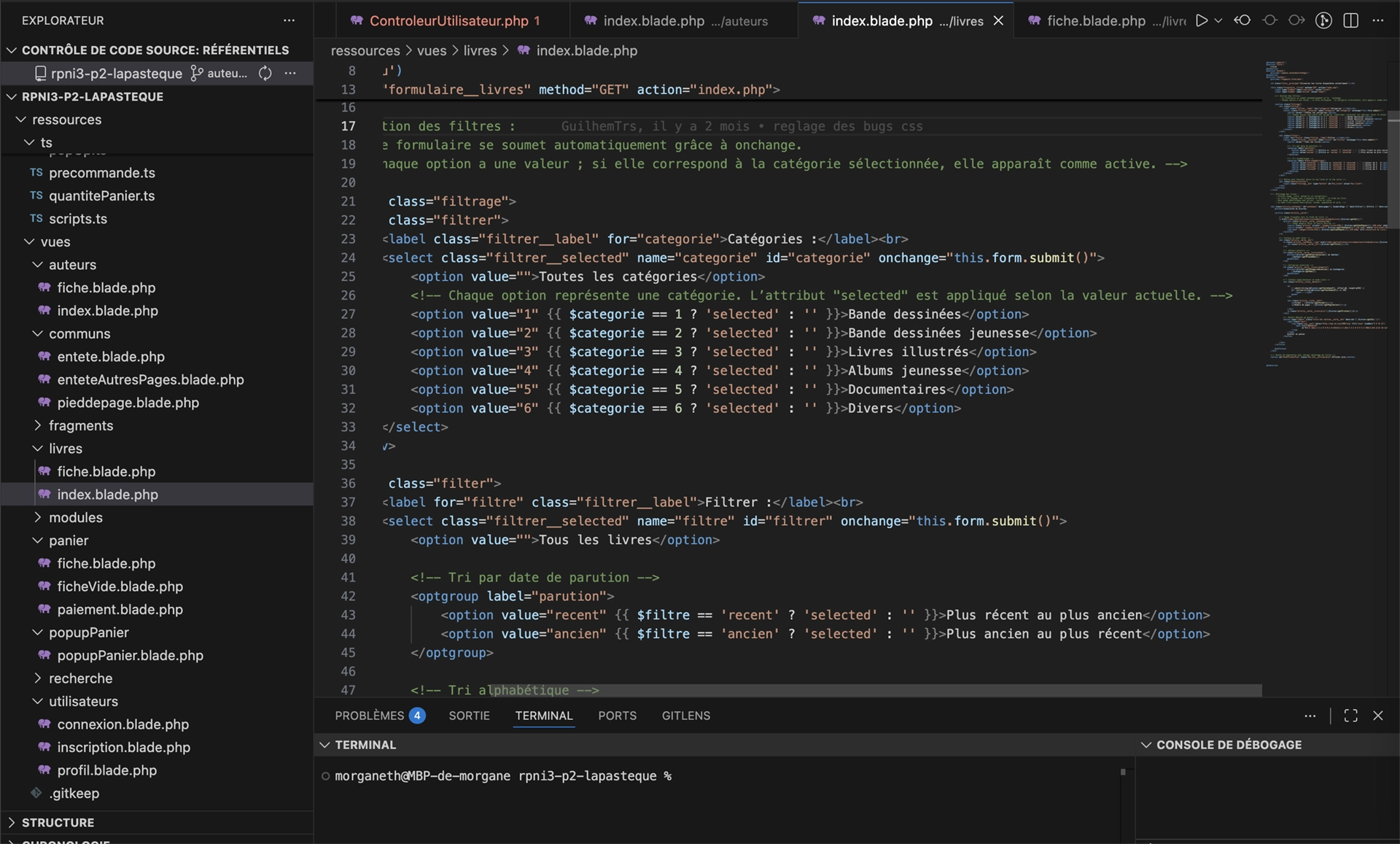Viewport: 1400px width, 844px height.
Task: Open popupPanier.blade.php file
Action: [130, 655]
